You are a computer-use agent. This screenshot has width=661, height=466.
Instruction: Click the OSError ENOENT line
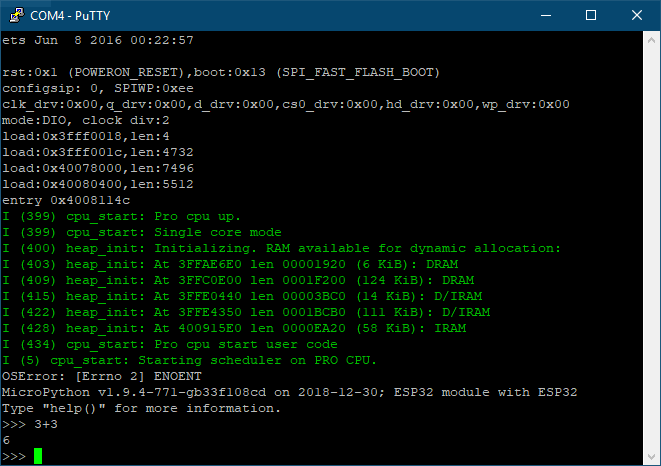coord(102,376)
